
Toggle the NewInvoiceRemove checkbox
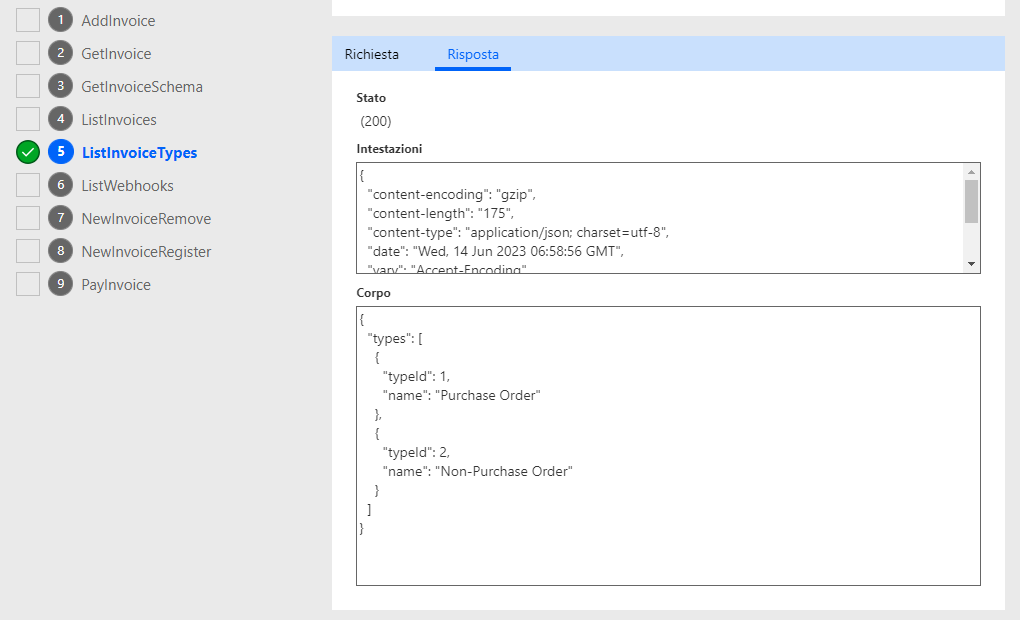click(x=28, y=218)
